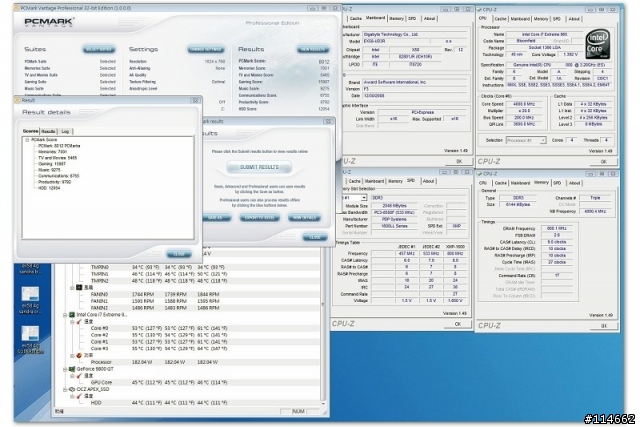This screenshot has width=640, height=427.
Task: Click CPU-Z title icon of the CPU tab window
Action: (x=480, y=9)
